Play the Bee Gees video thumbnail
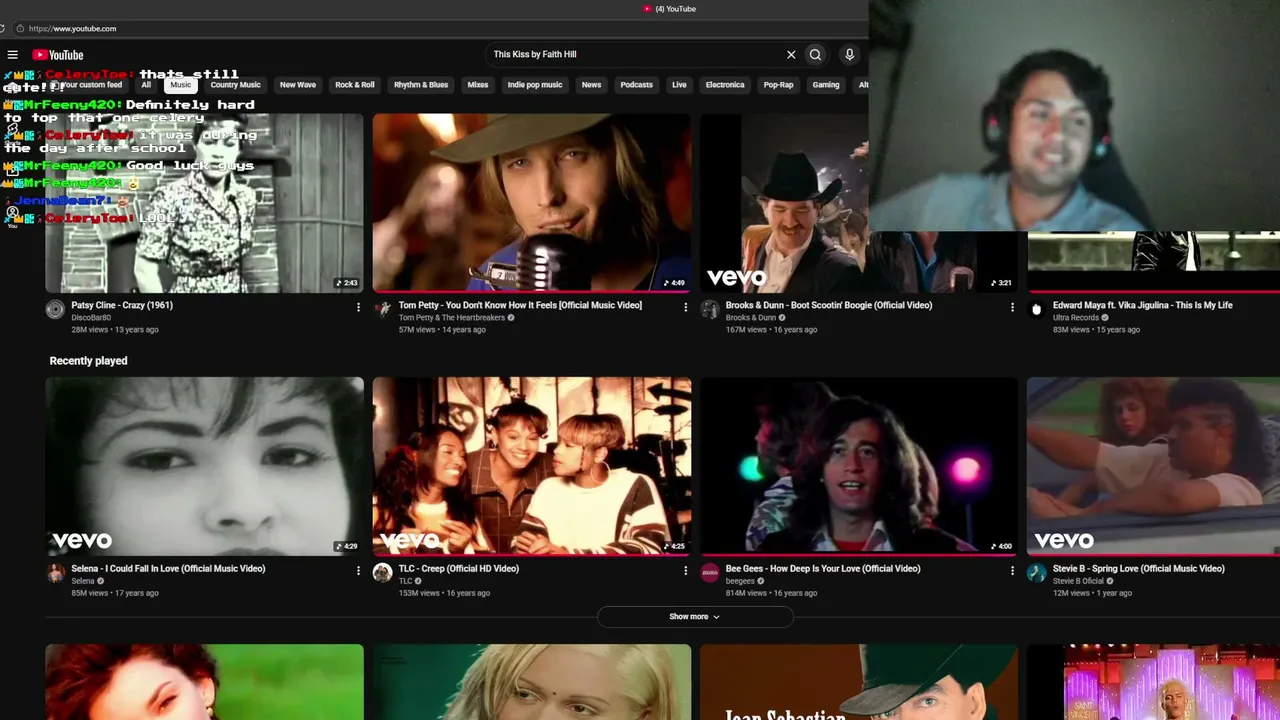 858,466
